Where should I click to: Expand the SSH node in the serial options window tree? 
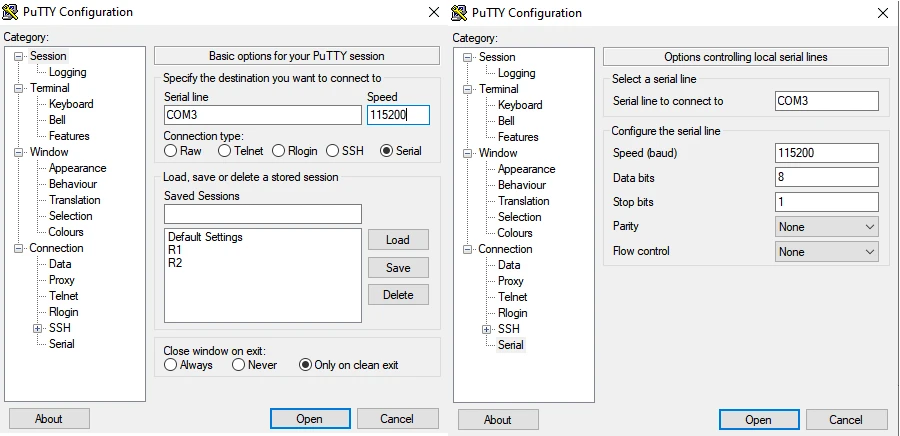click(487, 329)
